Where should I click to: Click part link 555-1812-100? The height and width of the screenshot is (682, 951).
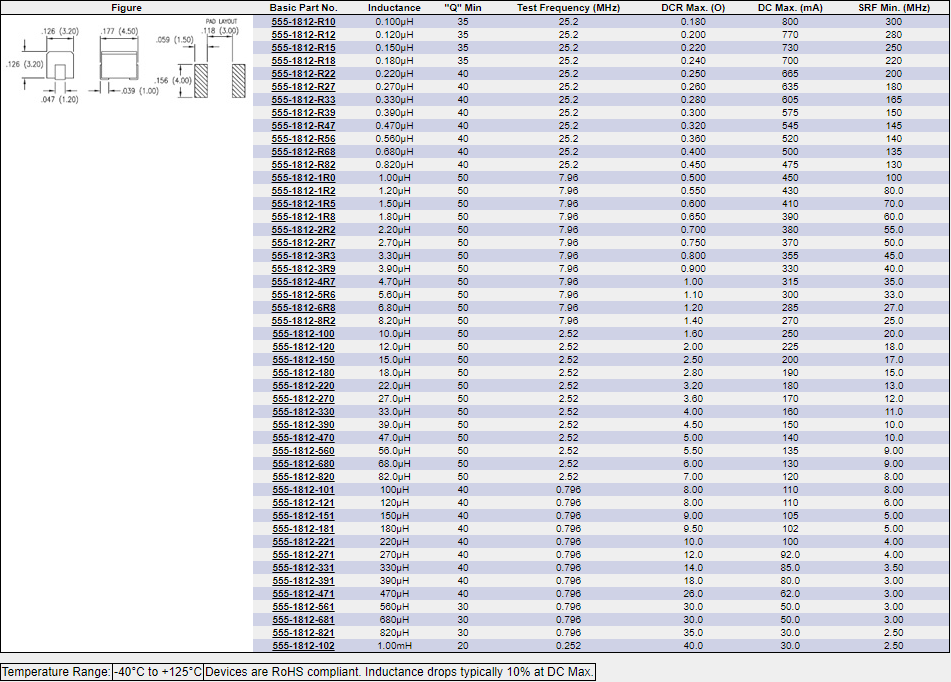click(x=304, y=333)
